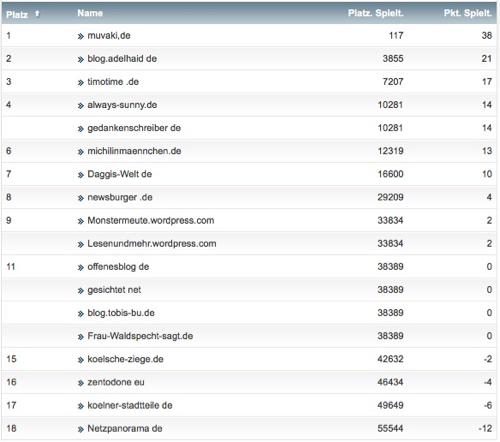This screenshot has height=442, width=500.
Task: Open the Daggis-Welt de link
Action: pyautogui.click(x=120, y=174)
